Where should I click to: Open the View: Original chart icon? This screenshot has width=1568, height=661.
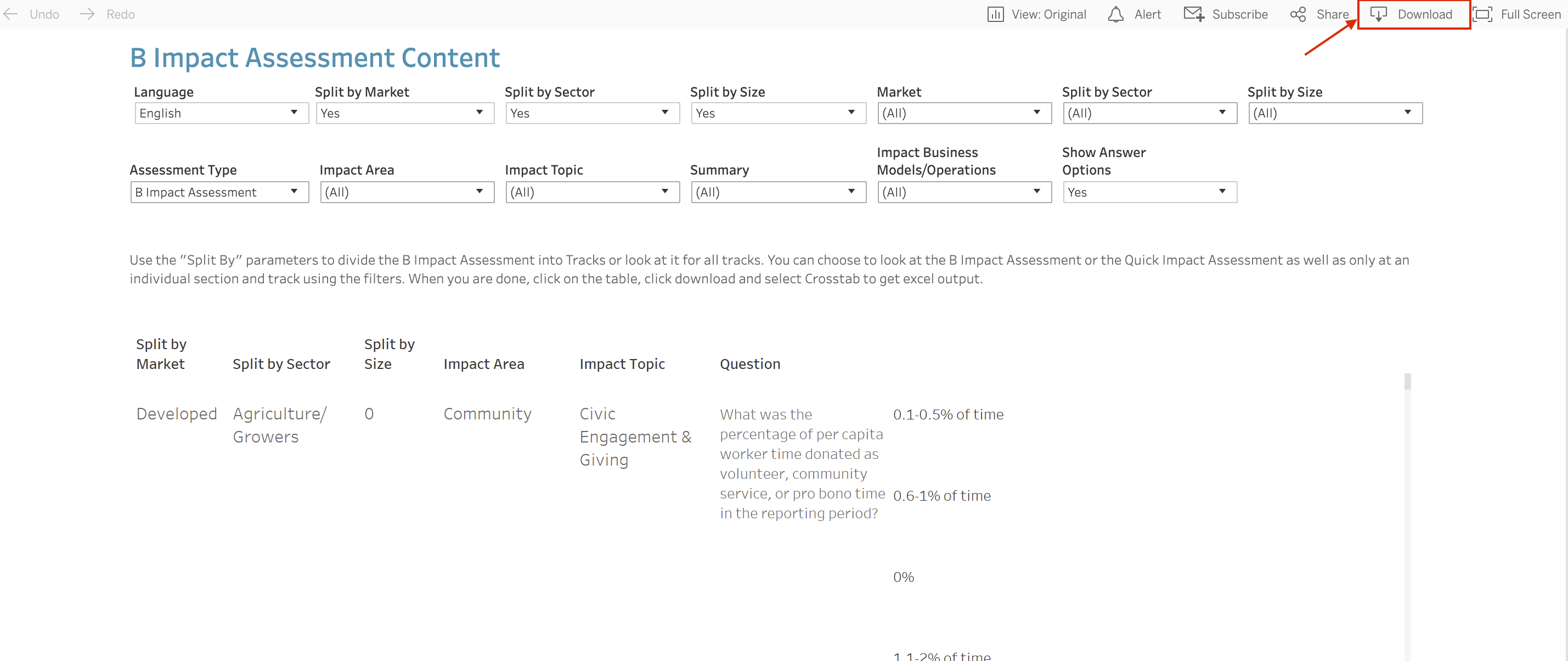click(x=995, y=14)
